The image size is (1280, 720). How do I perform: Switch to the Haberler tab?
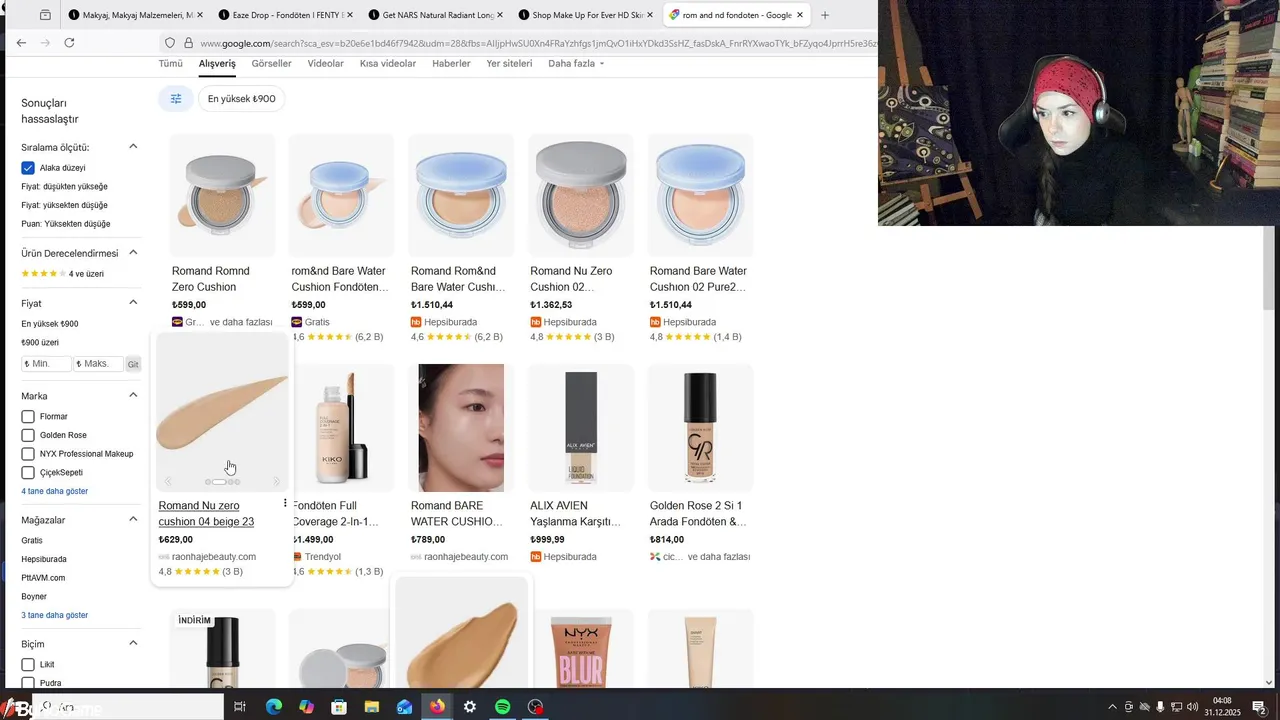[451, 63]
